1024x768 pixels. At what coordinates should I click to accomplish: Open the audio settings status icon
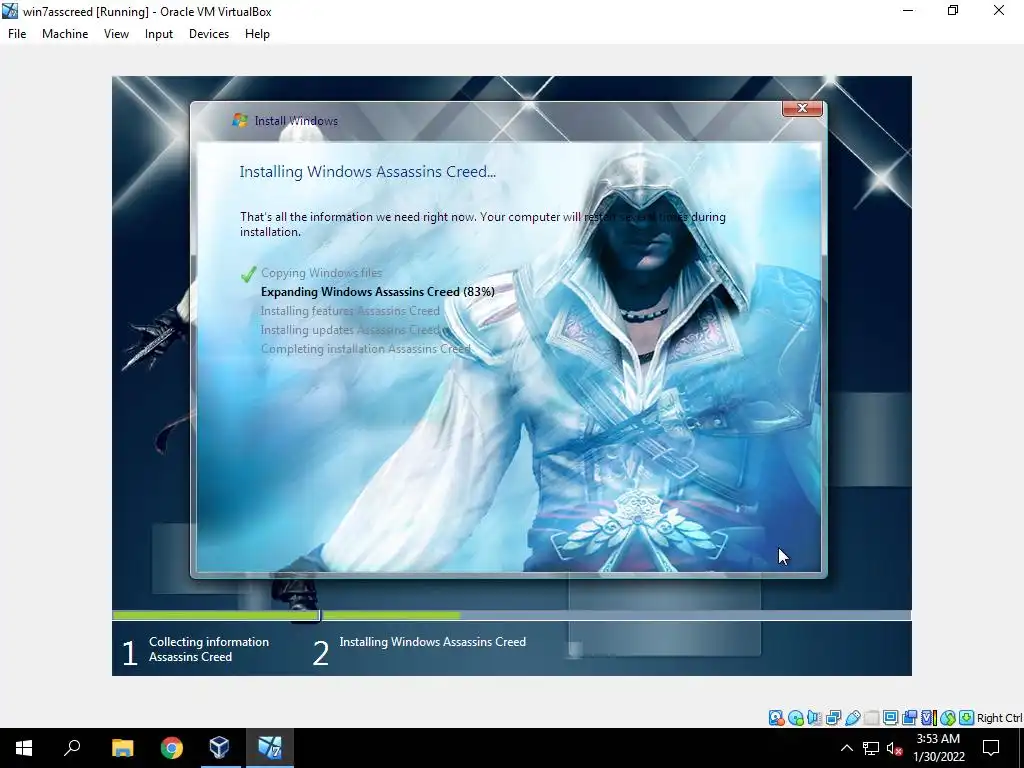pos(814,718)
